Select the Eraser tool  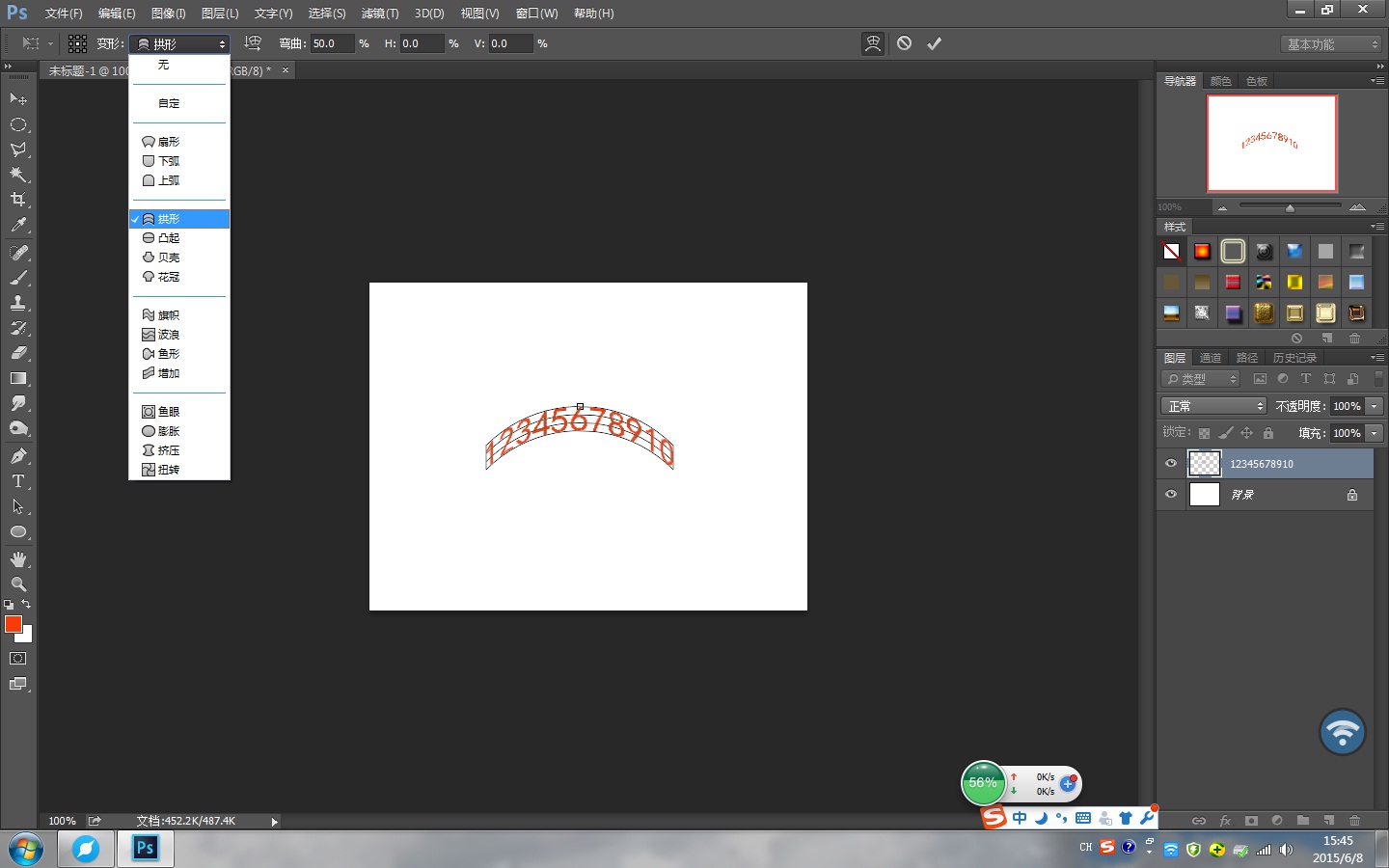coord(18,353)
